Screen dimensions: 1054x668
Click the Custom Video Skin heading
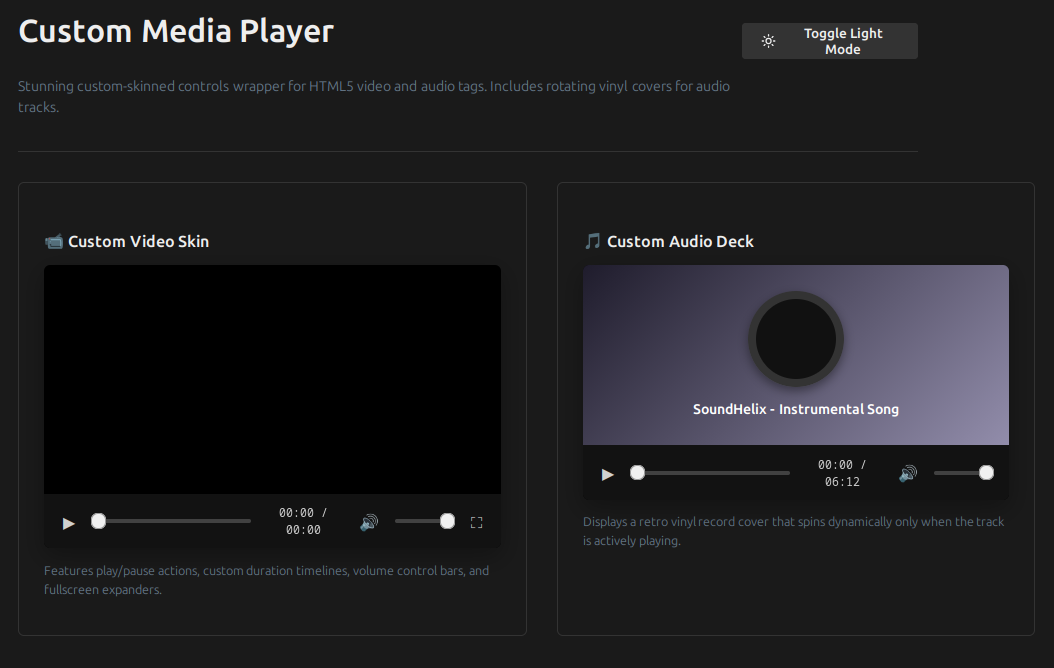point(138,241)
